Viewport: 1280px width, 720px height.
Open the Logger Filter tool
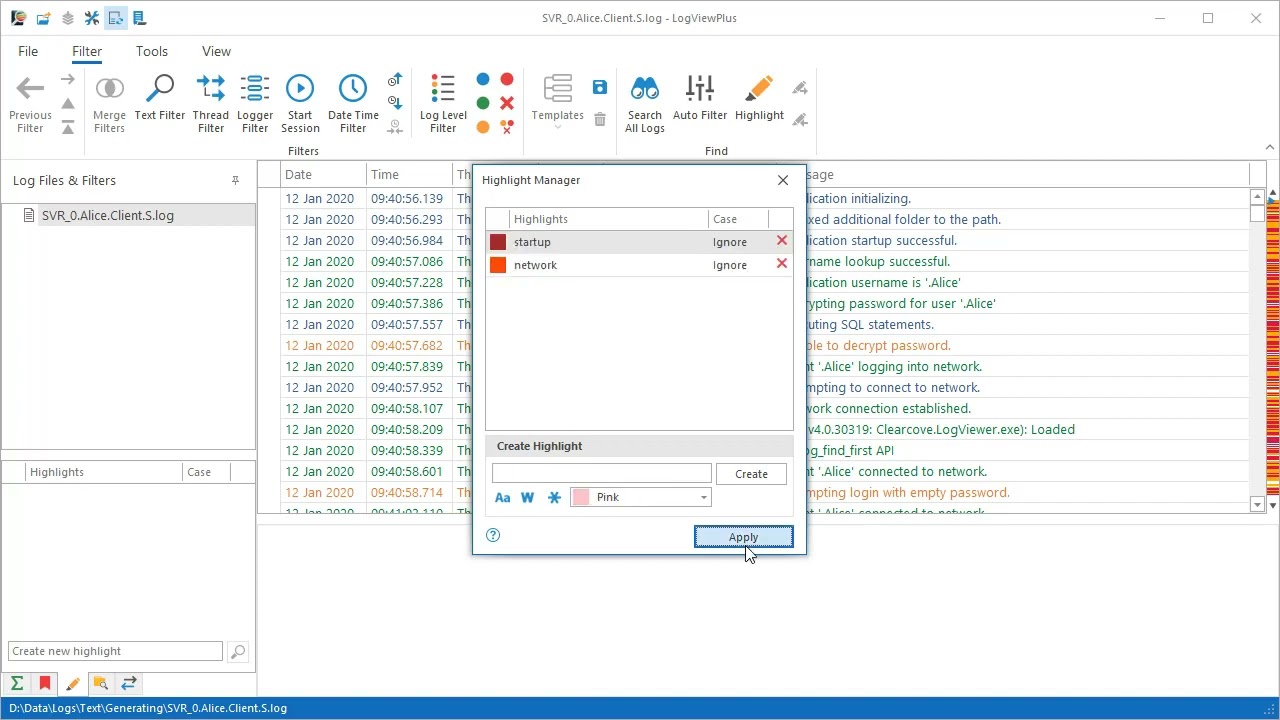255,104
